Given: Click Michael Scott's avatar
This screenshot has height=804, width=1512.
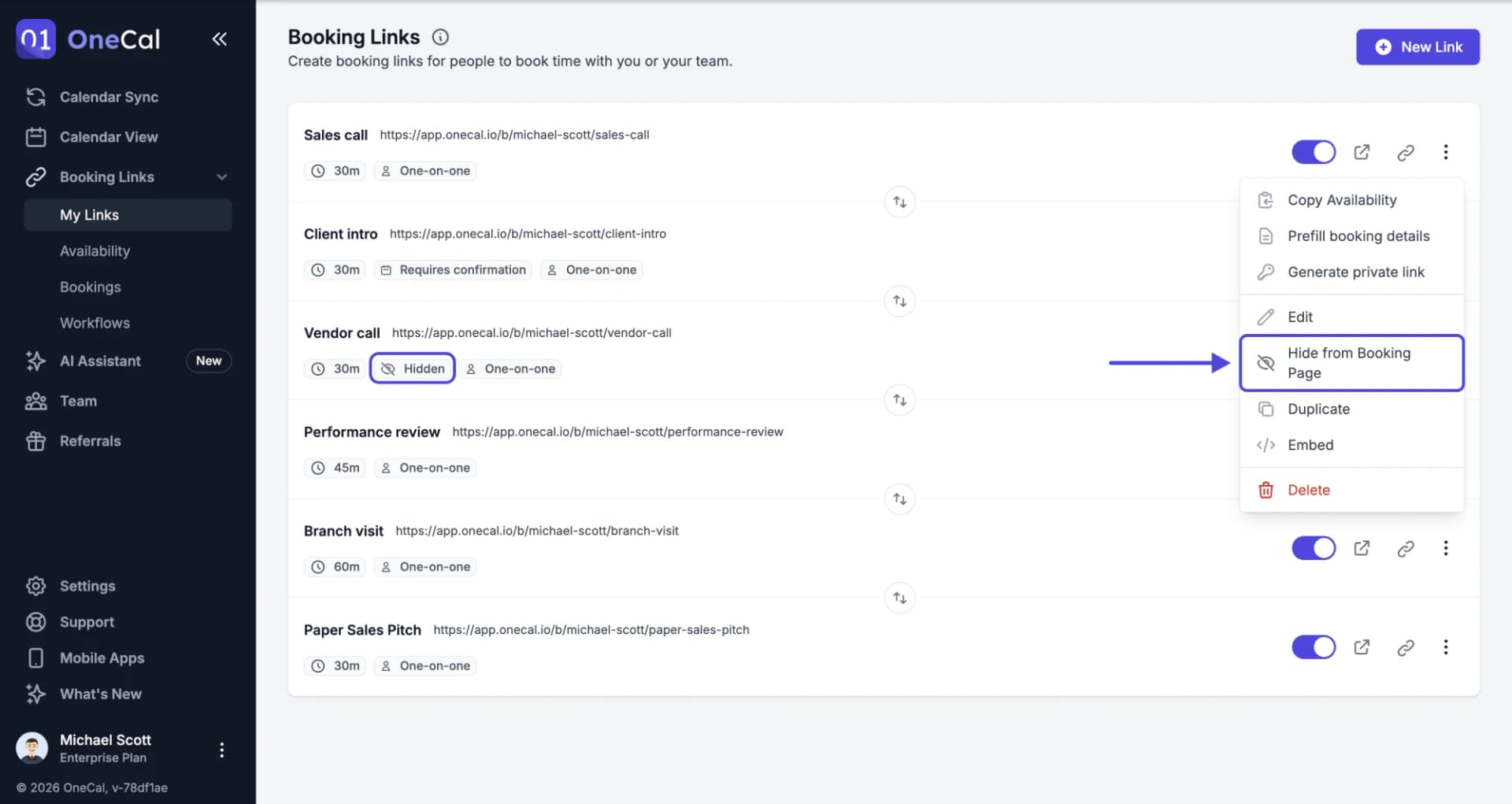Looking at the screenshot, I should [32, 748].
